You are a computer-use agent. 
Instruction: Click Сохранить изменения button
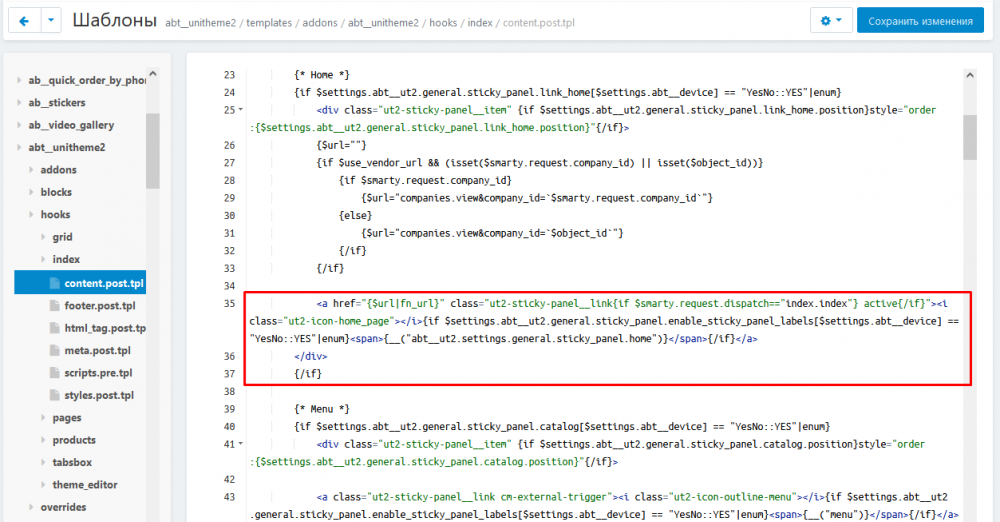point(920,21)
